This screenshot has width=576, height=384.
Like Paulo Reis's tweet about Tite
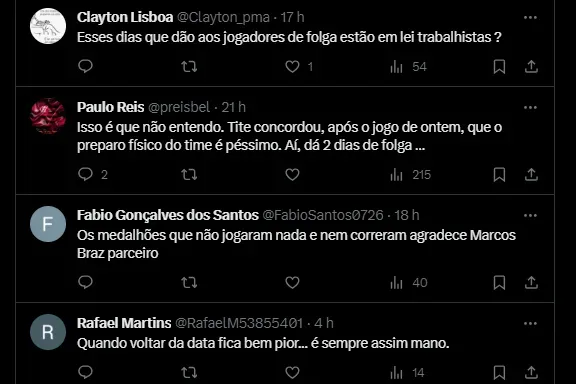(x=292, y=175)
